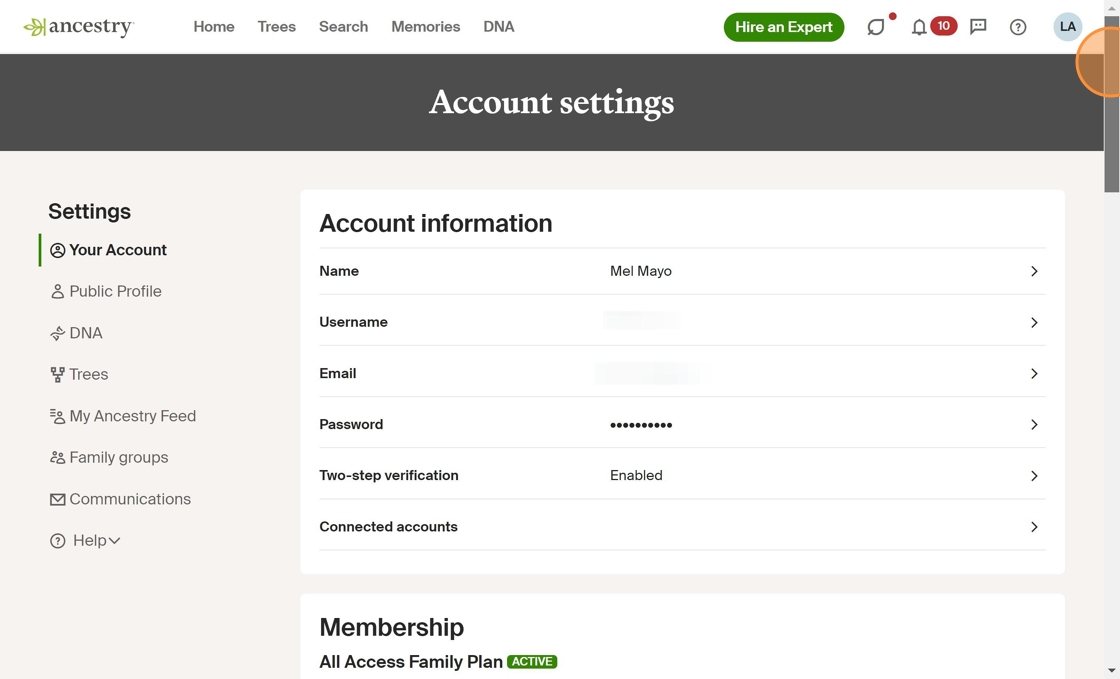Open the chat bubble icon with red dot

876,27
